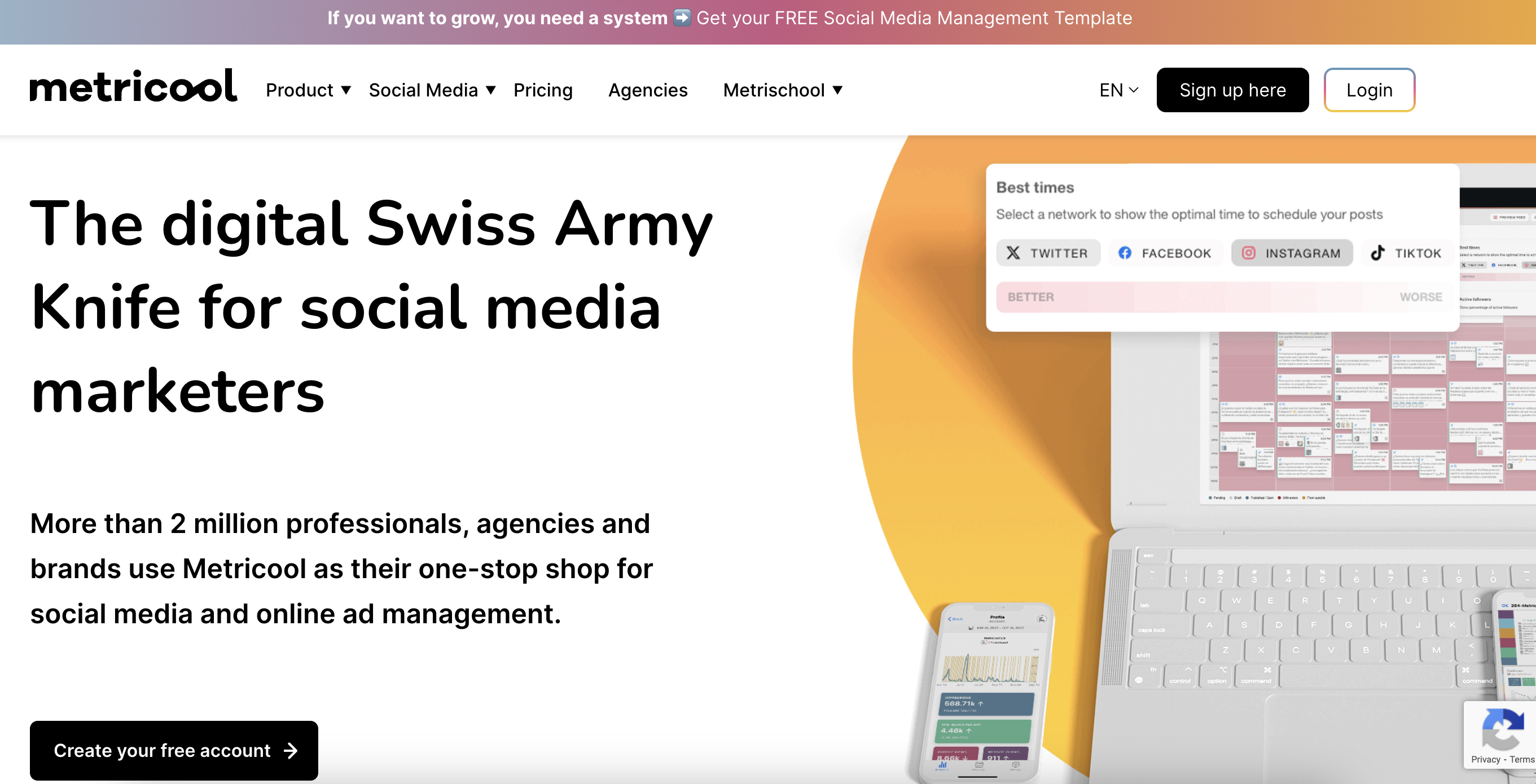Open the Pricing page
This screenshot has height=784, width=1536.
click(x=543, y=90)
